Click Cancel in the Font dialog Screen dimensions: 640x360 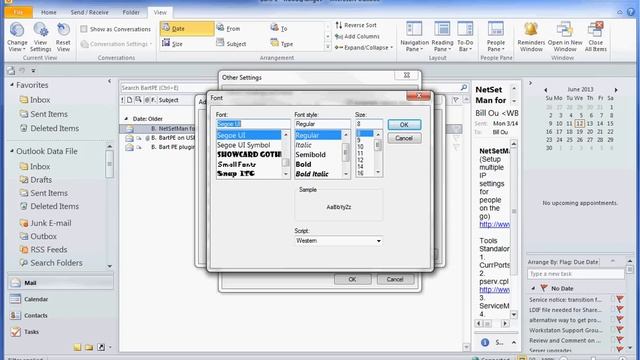pyautogui.click(x=404, y=138)
